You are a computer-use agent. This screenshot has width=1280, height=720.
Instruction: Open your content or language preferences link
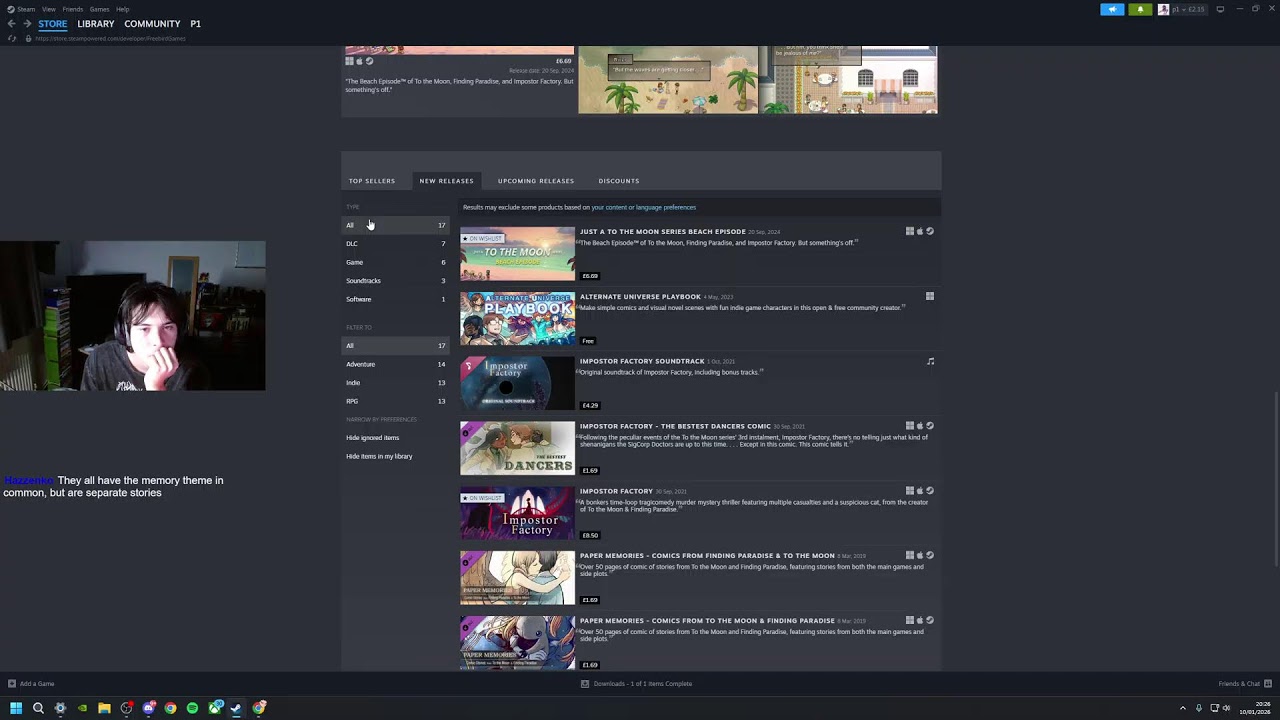tap(643, 208)
